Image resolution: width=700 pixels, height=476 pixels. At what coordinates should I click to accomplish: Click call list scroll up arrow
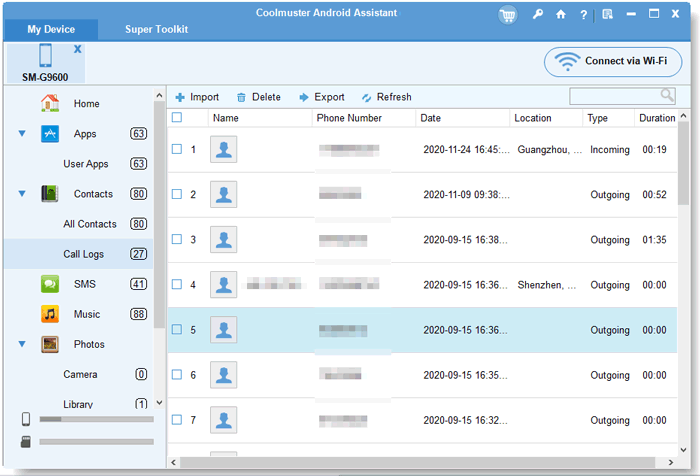coord(683,116)
